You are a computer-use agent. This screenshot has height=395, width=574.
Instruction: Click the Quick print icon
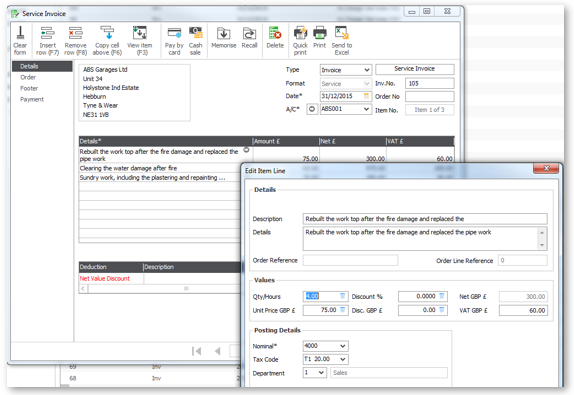(300, 40)
